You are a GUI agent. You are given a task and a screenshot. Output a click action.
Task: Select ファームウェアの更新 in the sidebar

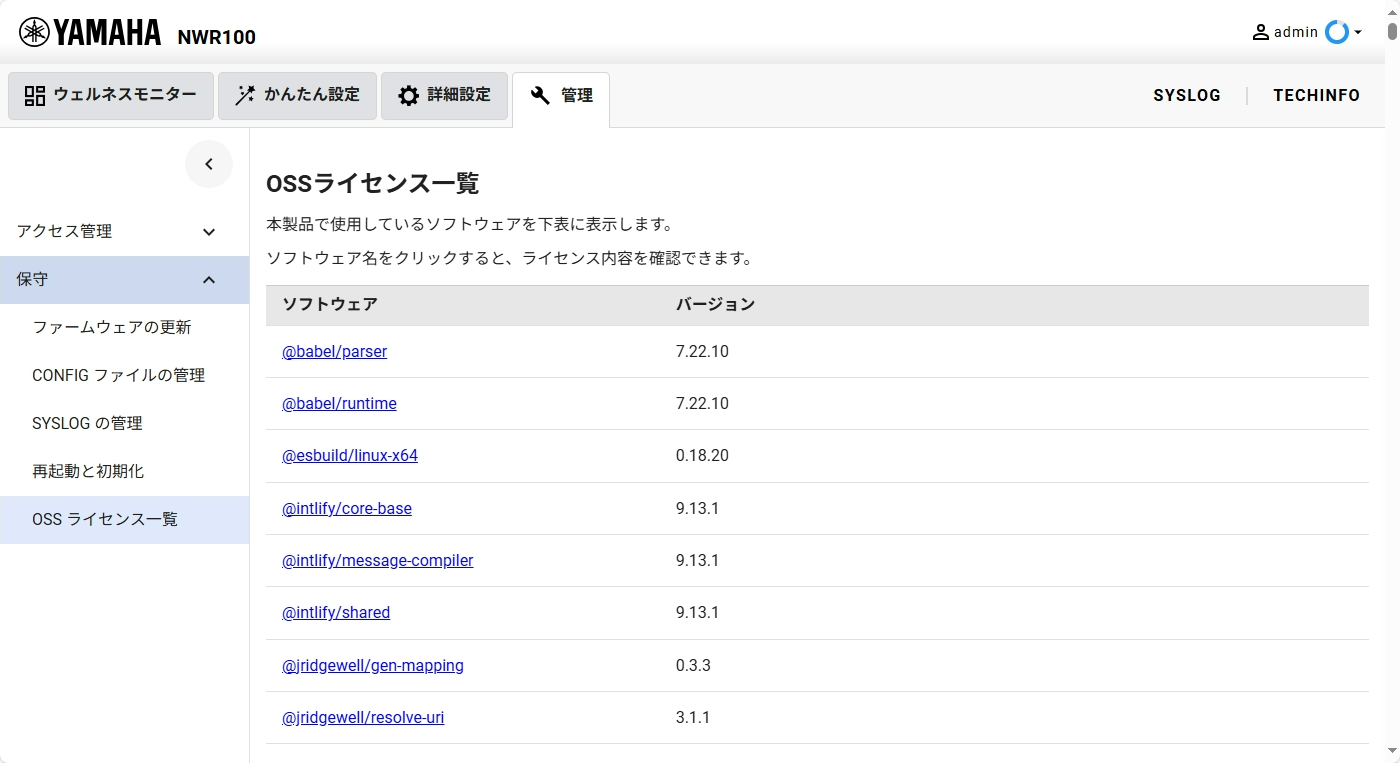(112, 328)
